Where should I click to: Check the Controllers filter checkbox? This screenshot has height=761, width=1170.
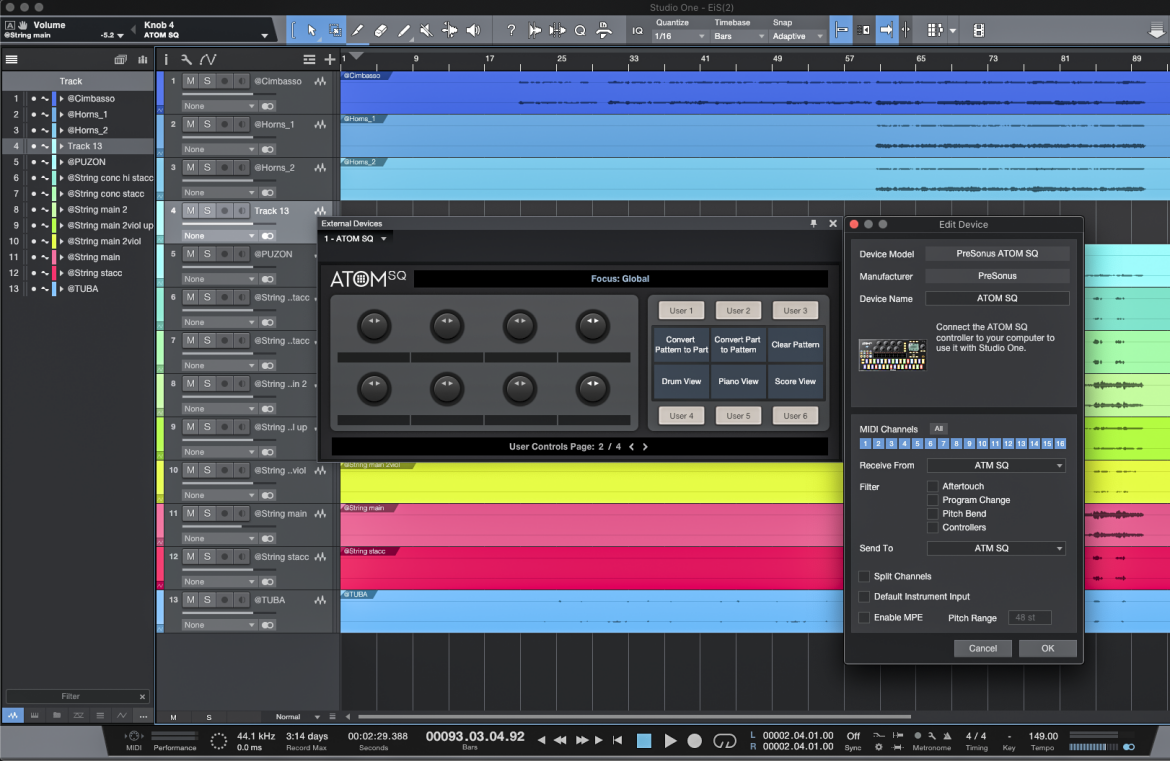(933, 528)
